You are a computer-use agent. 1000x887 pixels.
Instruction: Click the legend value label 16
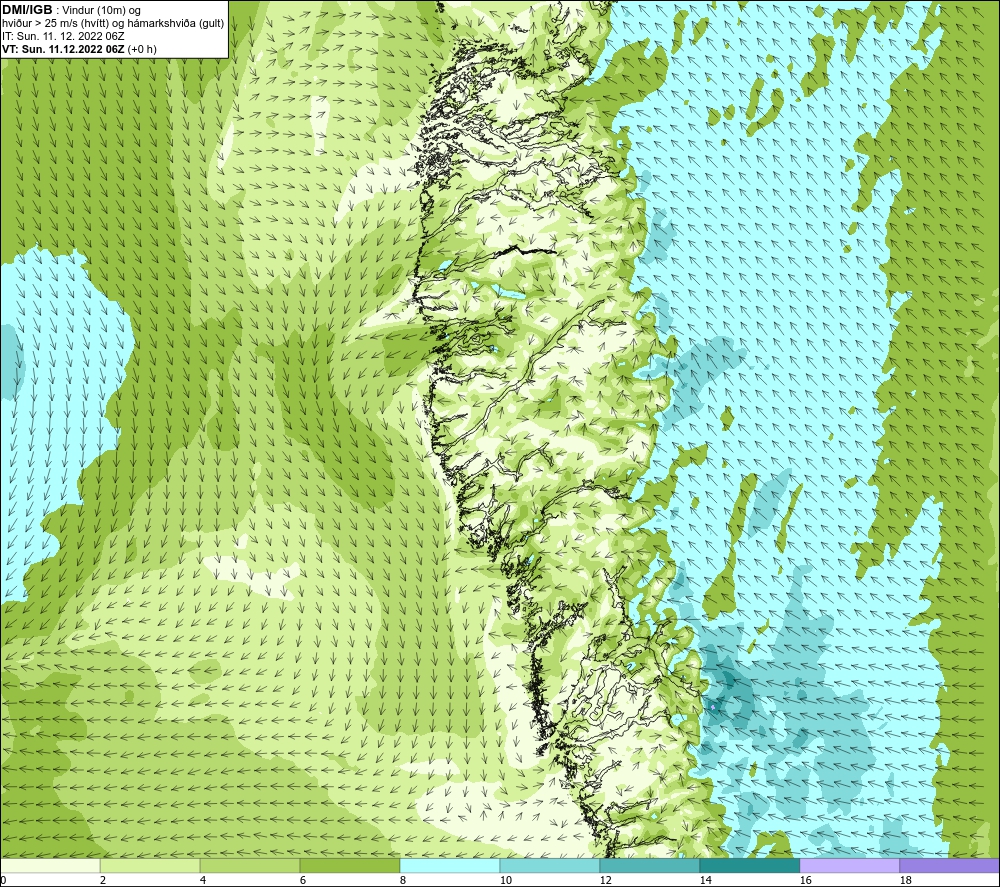[x=805, y=881]
